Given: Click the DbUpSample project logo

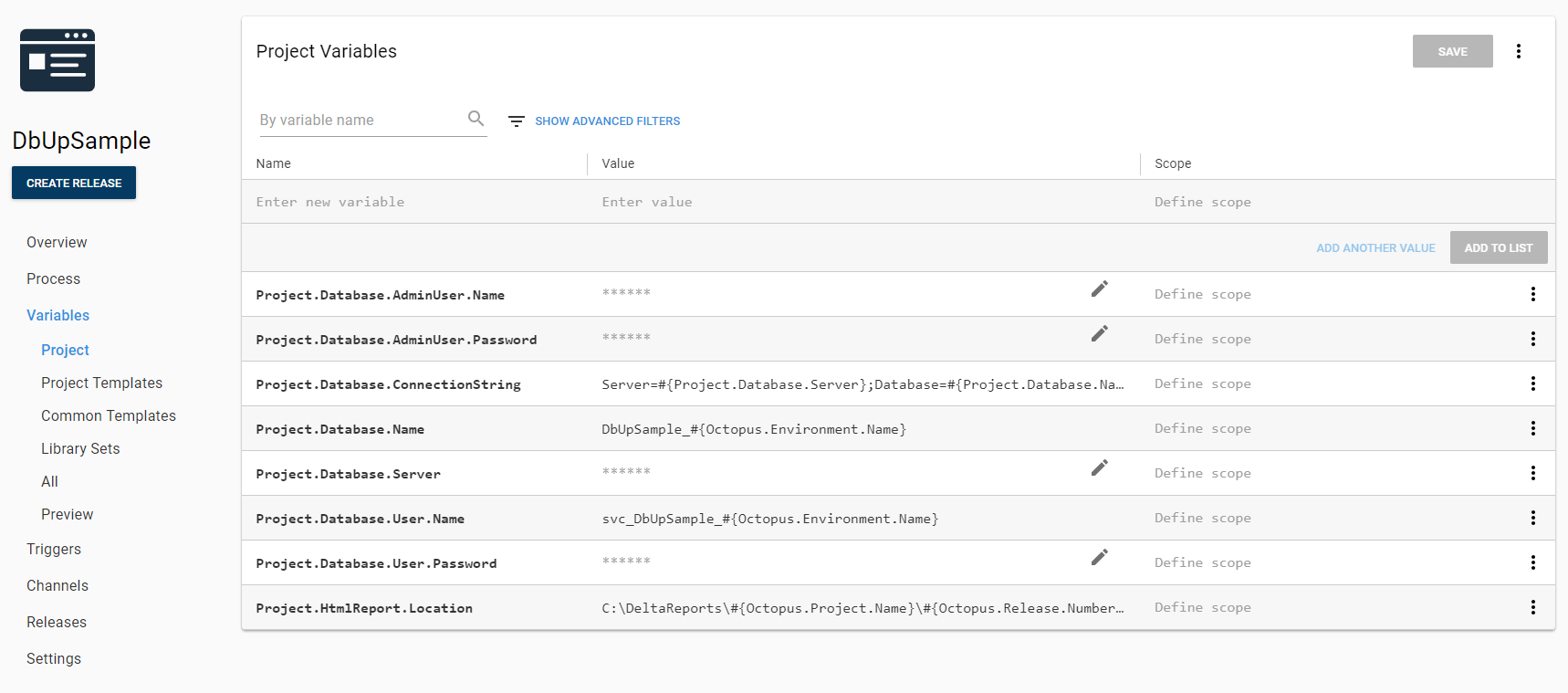Looking at the screenshot, I should (57, 60).
